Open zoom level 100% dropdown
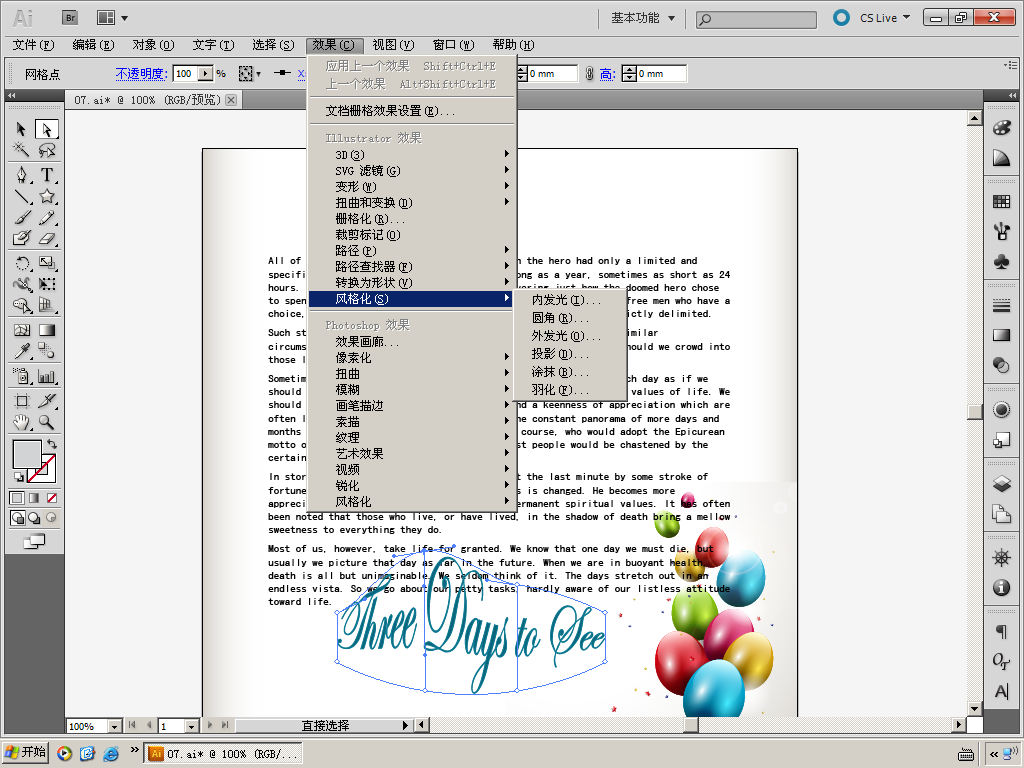 pyautogui.click(x=114, y=726)
